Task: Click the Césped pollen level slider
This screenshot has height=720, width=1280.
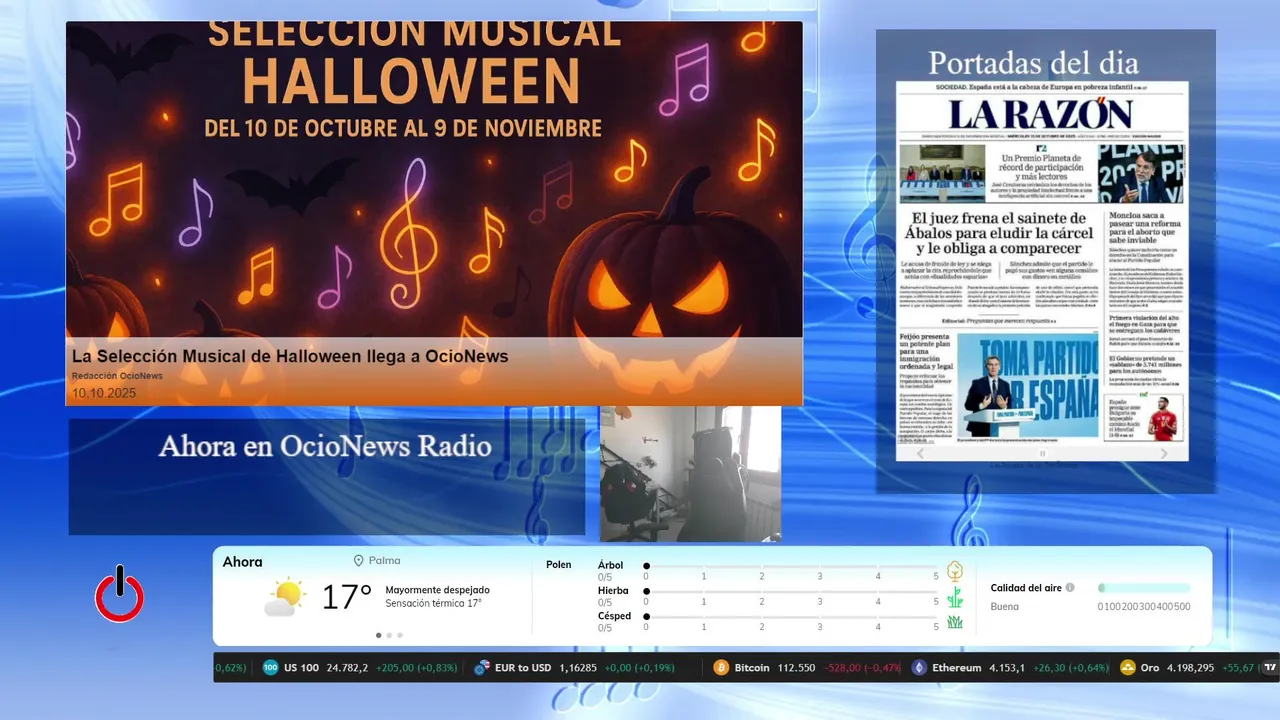Action: pyautogui.click(x=792, y=617)
